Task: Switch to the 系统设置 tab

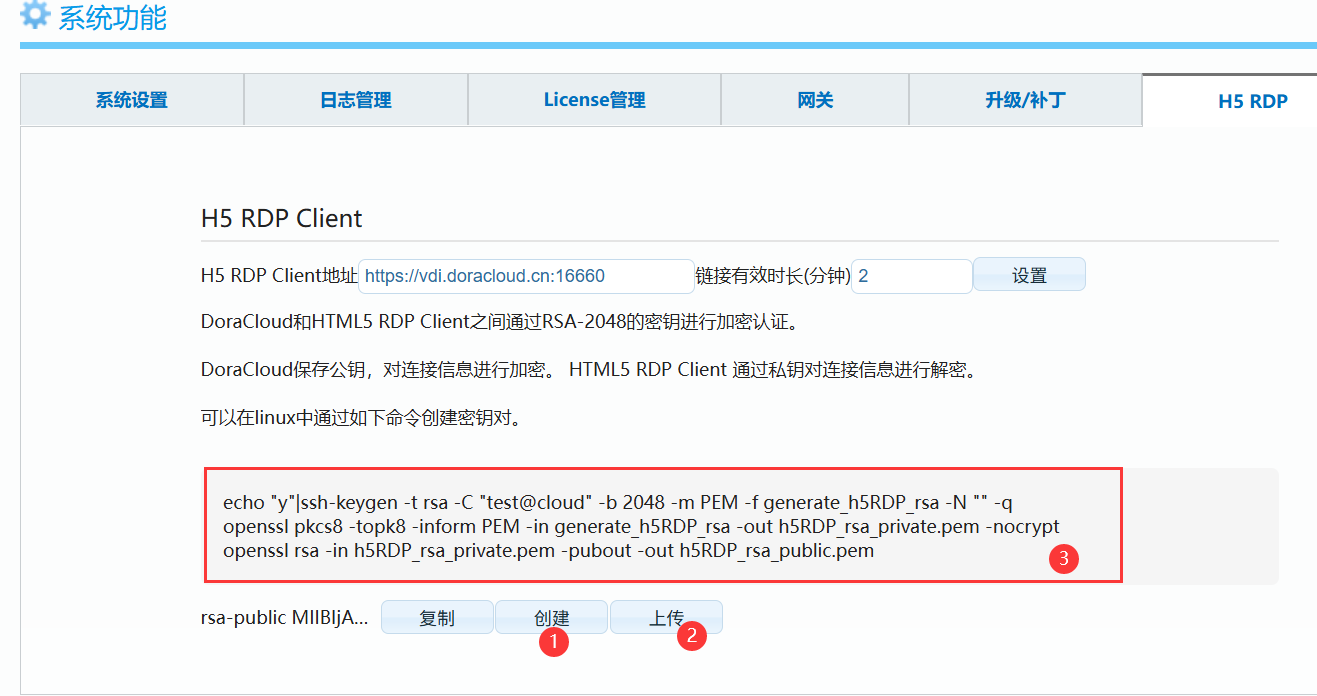Action: [131, 100]
